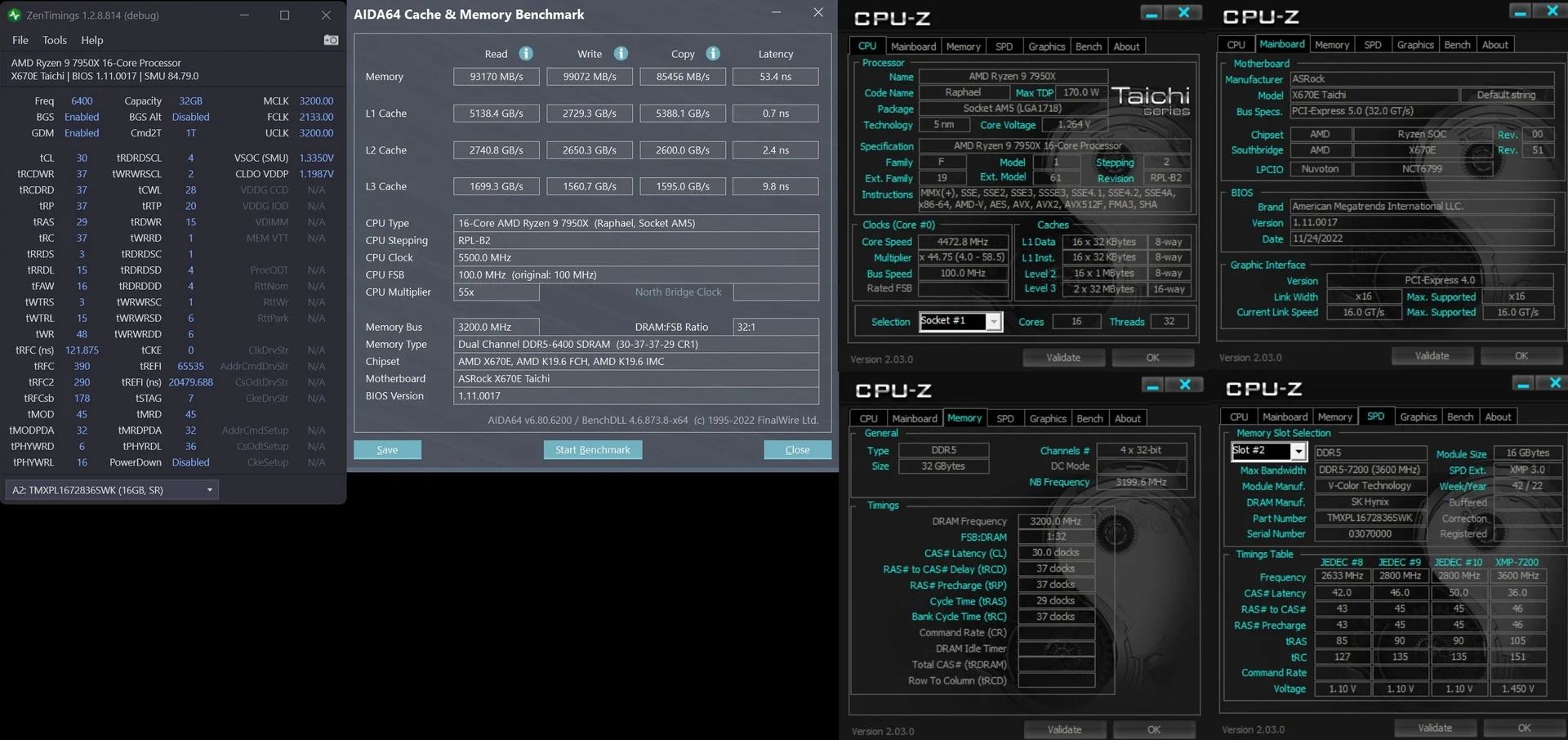Click the CPU Clock field 5500.0 MHz
This screenshot has width=1568, height=740.
click(636, 257)
